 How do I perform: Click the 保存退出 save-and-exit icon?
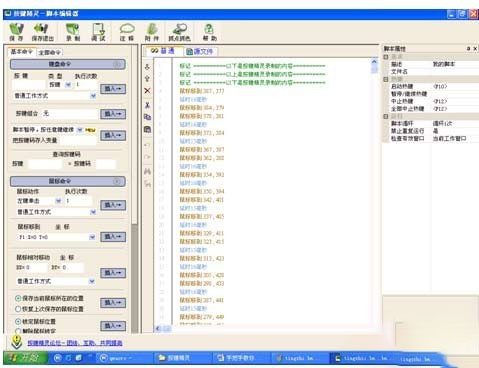pos(42,32)
